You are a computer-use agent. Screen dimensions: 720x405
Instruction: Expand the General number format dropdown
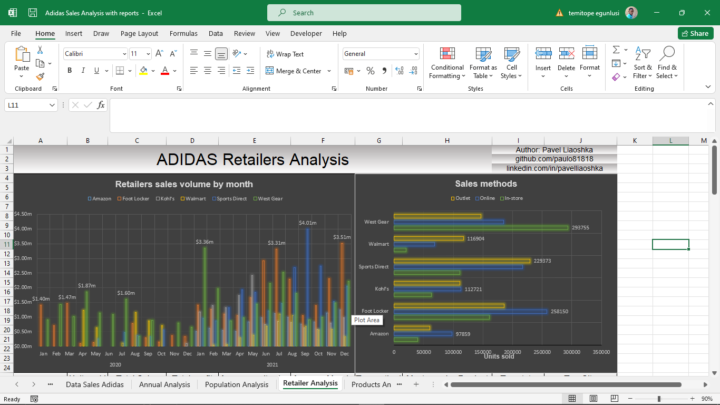(415, 54)
